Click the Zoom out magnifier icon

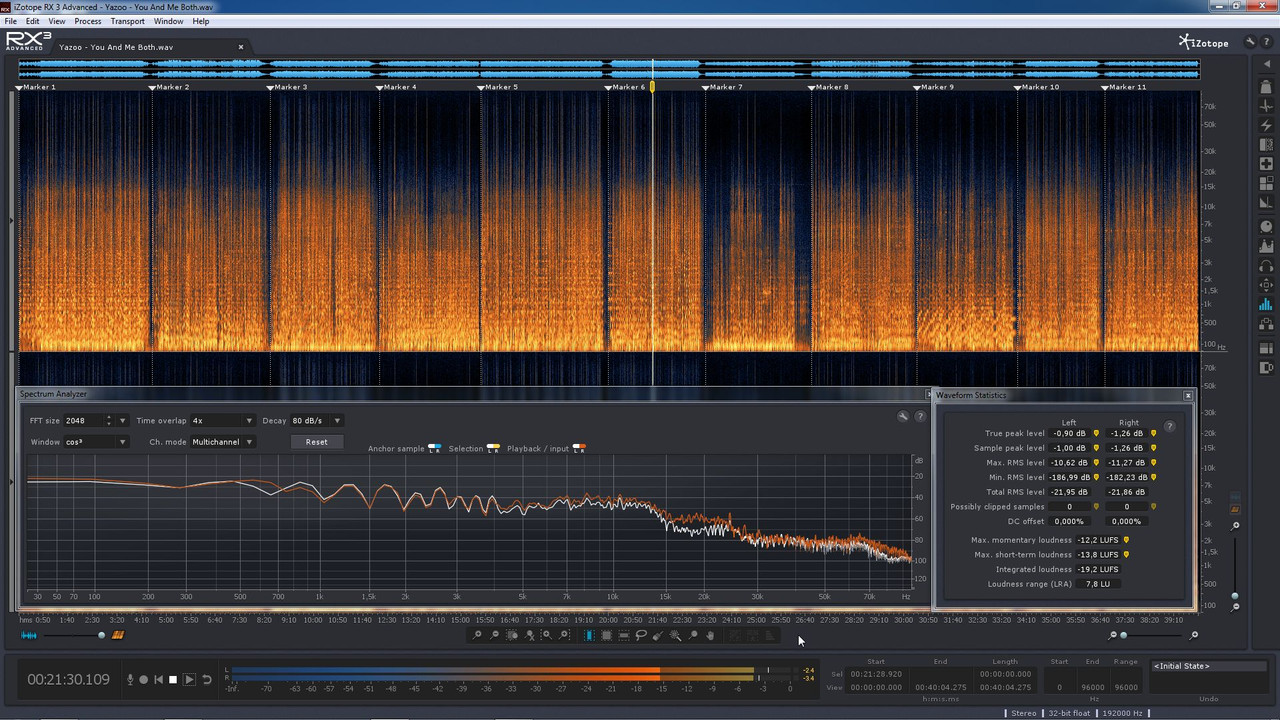494,635
